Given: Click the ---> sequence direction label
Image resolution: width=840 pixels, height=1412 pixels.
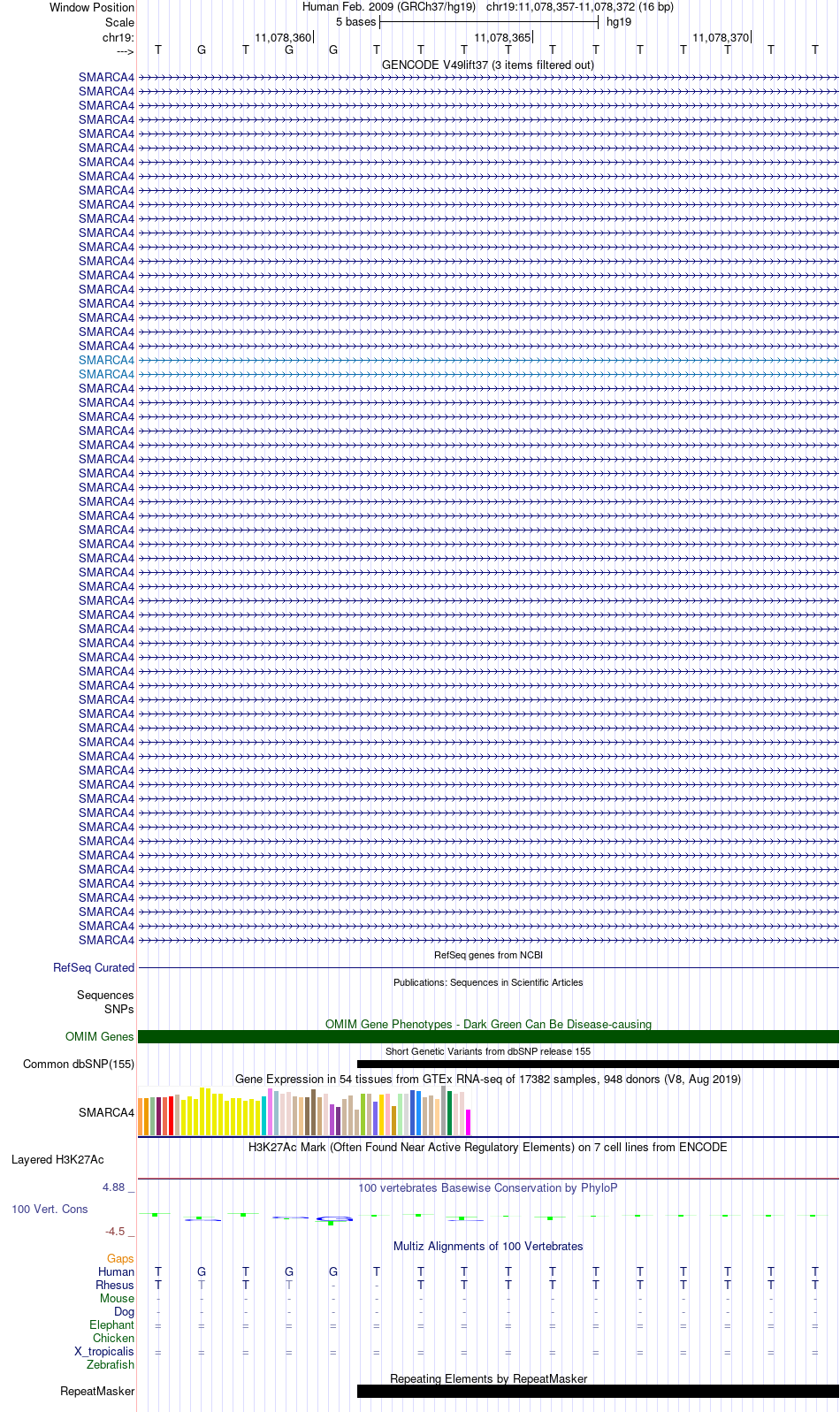Looking at the screenshot, I should click(125, 51).
